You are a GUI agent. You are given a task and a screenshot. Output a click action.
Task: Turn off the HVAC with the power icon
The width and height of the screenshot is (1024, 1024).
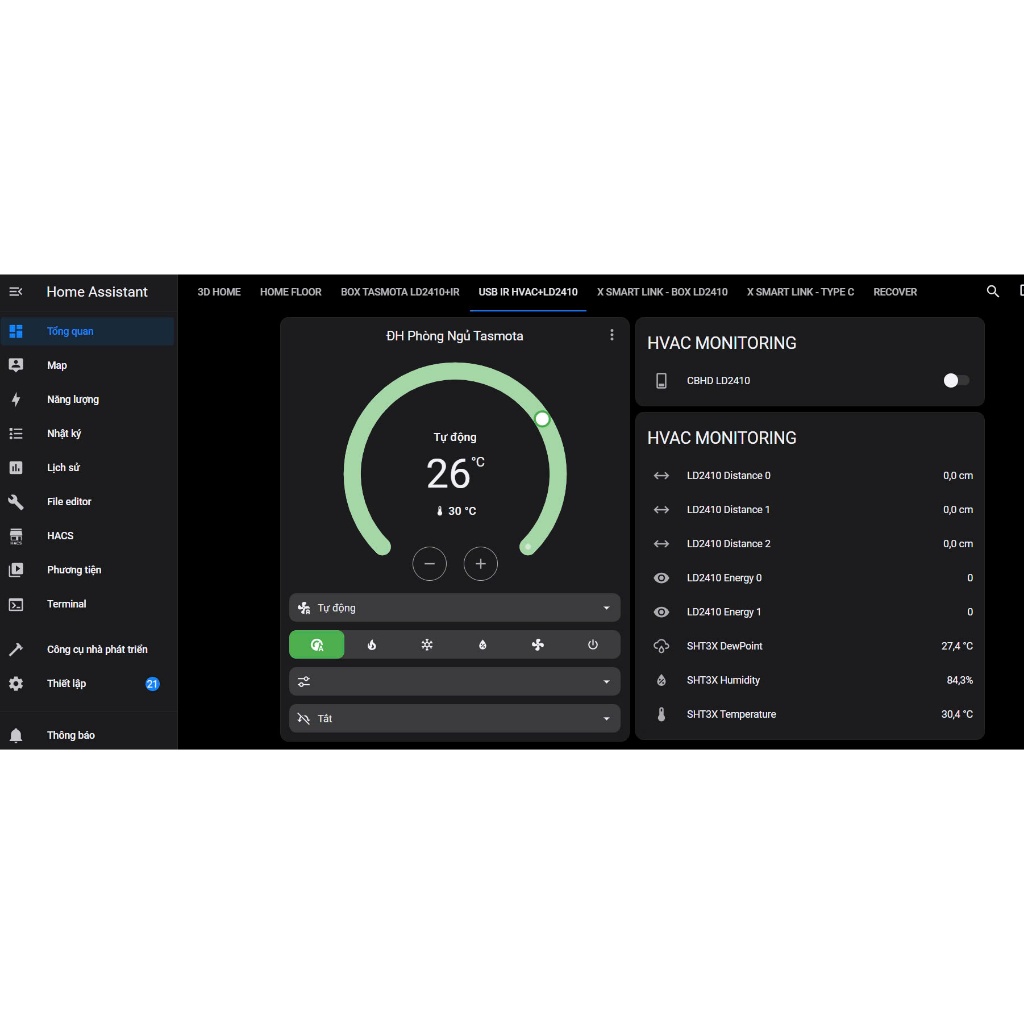[593, 645]
